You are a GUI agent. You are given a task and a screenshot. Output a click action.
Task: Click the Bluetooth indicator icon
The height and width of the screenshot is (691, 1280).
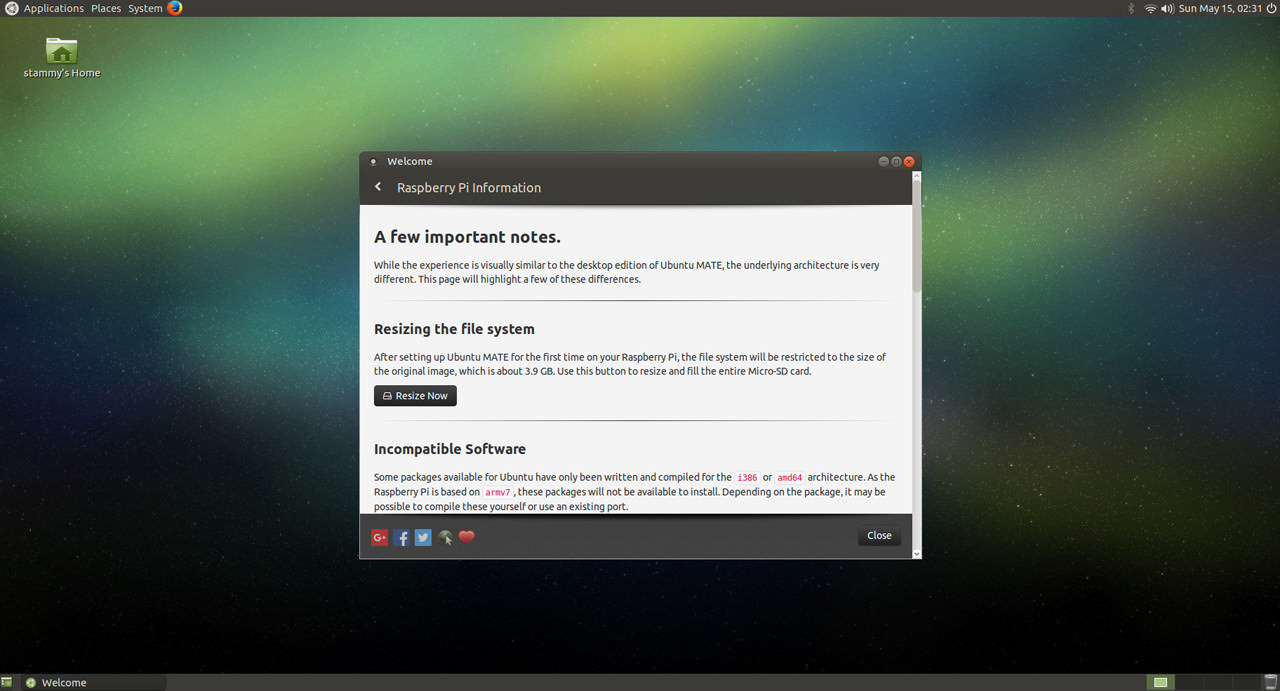(1132, 8)
